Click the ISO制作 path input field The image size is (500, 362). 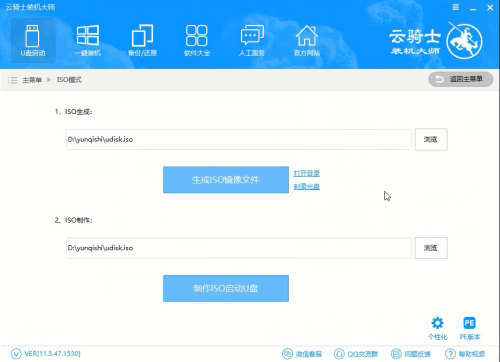239,248
